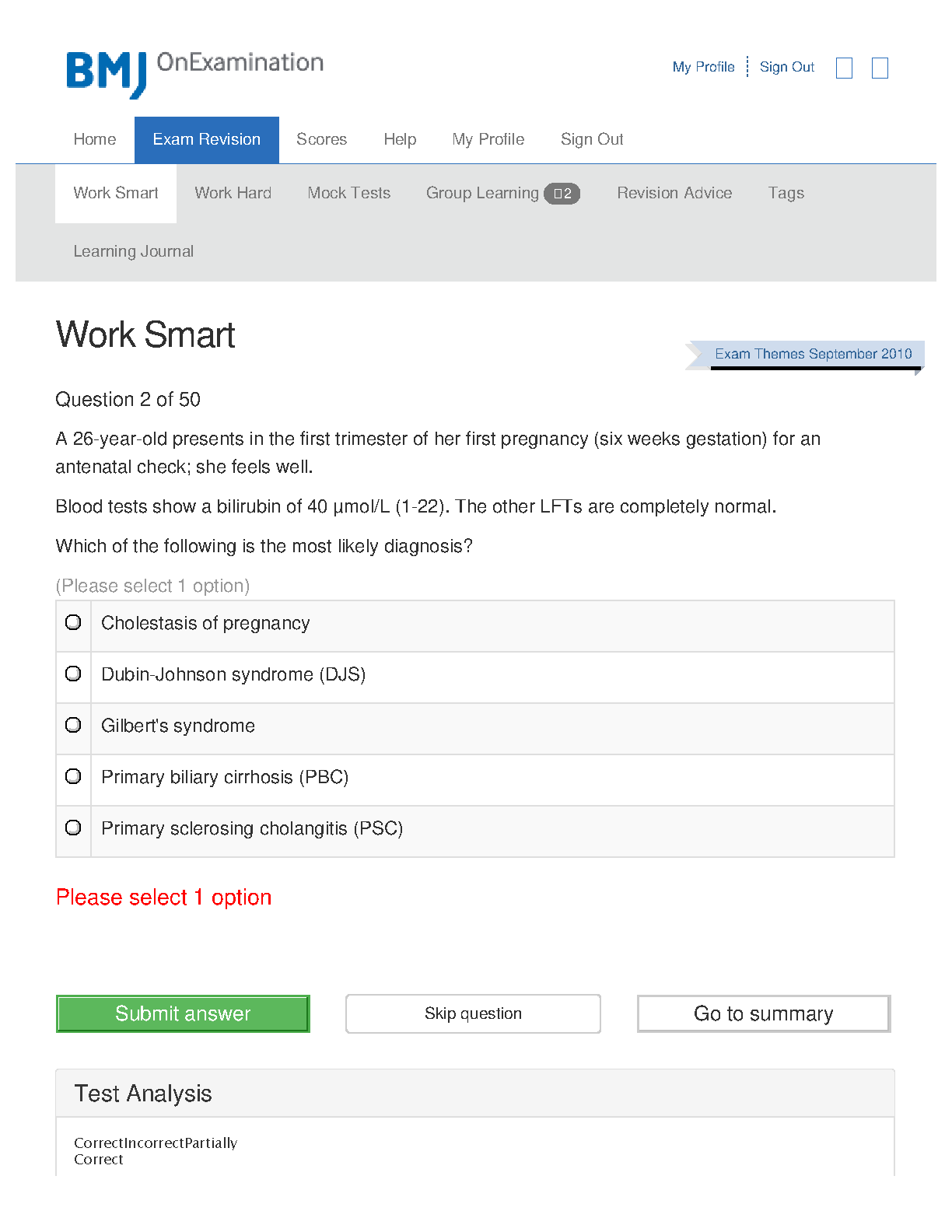Click the Go to summary button
The height and width of the screenshot is (1232, 952).
[763, 1013]
